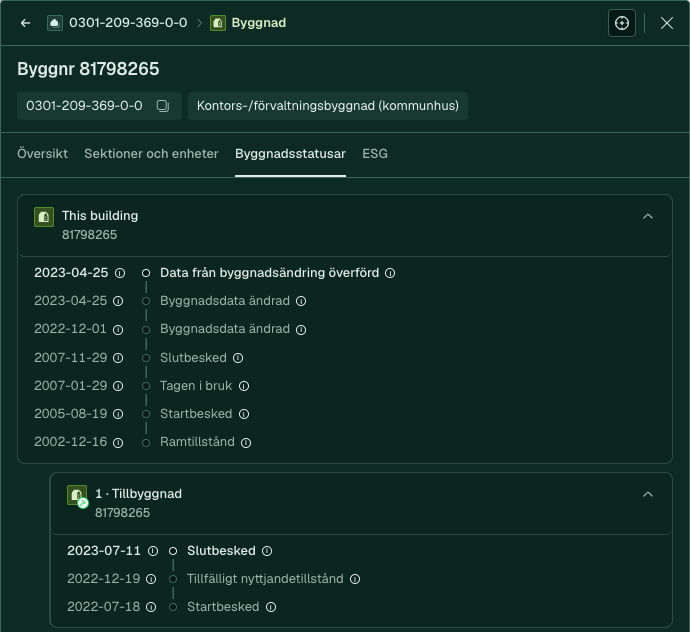690x632 pixels.
Task: Collapse the 1 · Tillbyggnad section
Action: pyautogui.click(x=648, y=495)
